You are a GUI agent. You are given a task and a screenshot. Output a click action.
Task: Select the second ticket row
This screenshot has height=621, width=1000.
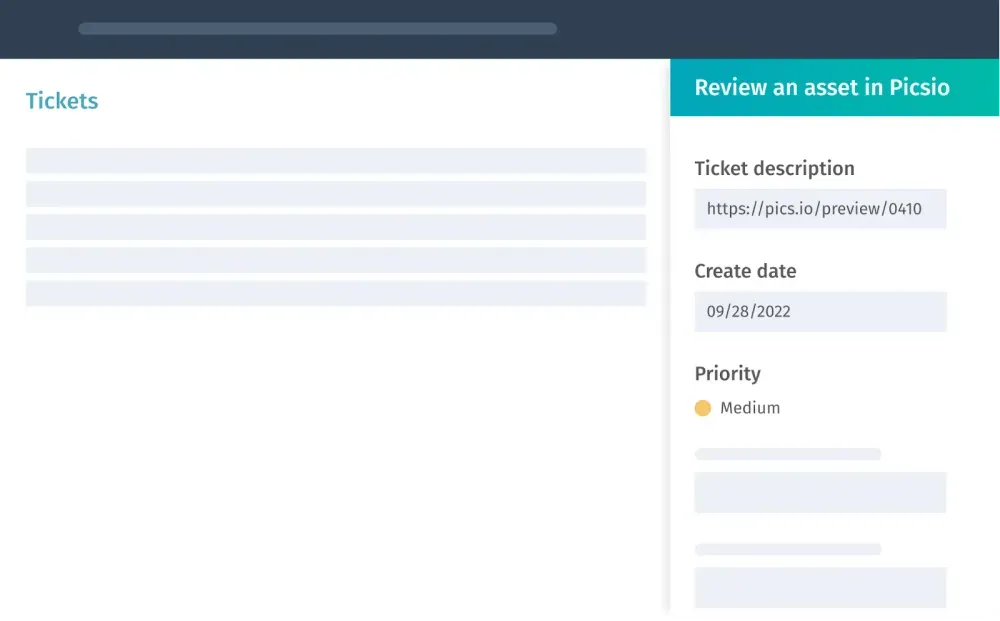pyautogui.click(x=337, y=193)
